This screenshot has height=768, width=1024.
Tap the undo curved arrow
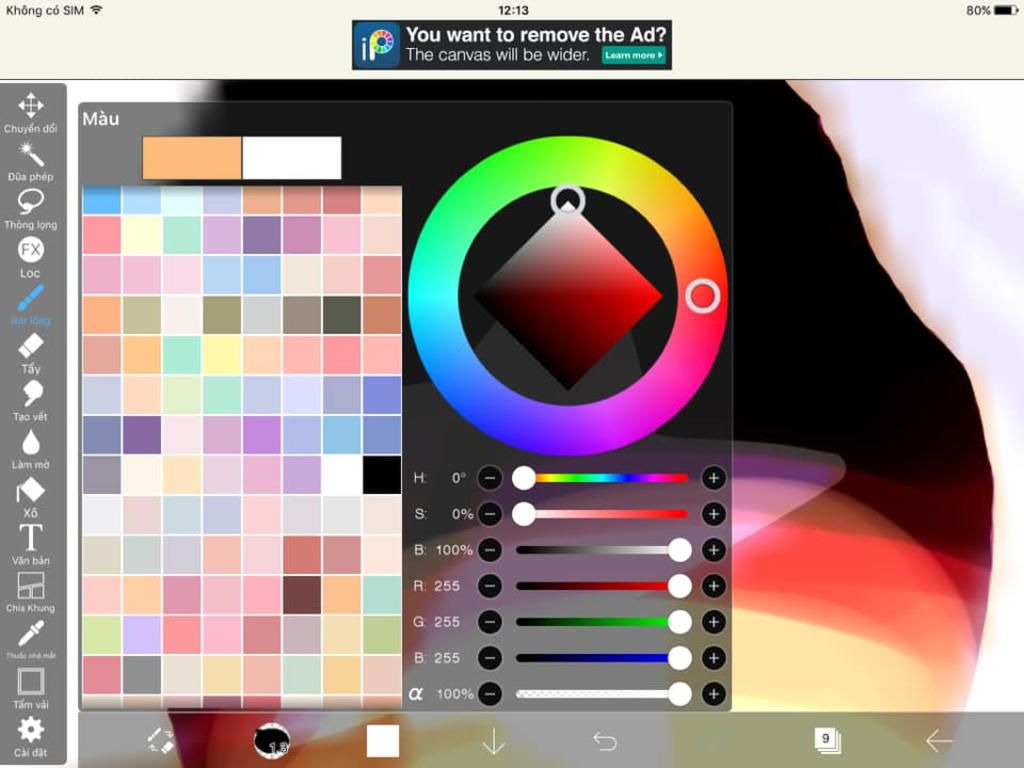pos(605,741)
